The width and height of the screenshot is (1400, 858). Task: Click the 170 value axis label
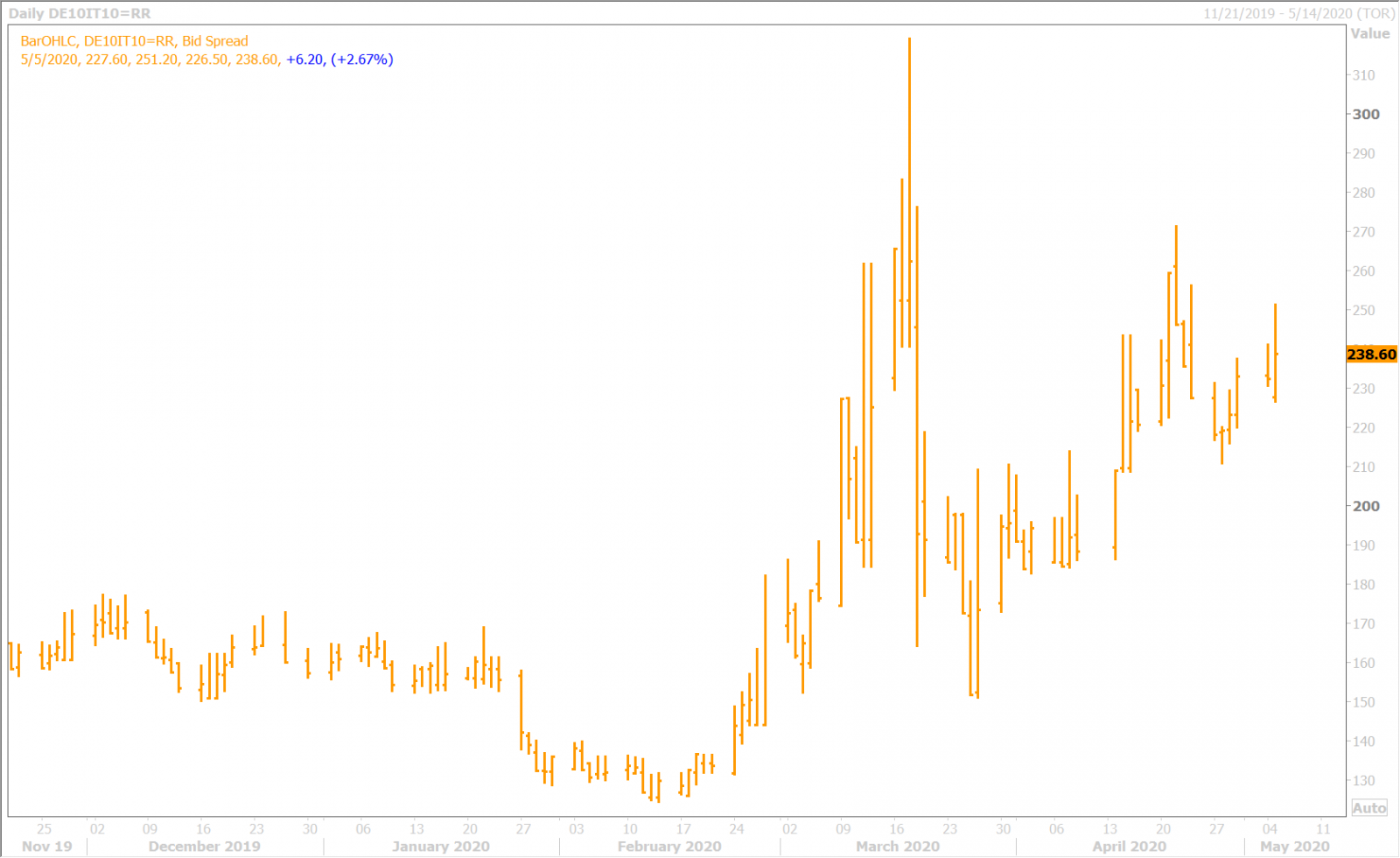pyautogui.click(x=1363, y=624)
